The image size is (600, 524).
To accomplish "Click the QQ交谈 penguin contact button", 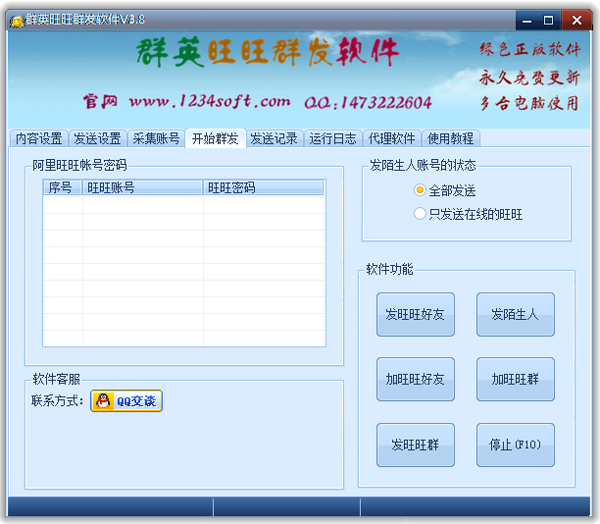I will pyautogui.click(x=126, y=401).
